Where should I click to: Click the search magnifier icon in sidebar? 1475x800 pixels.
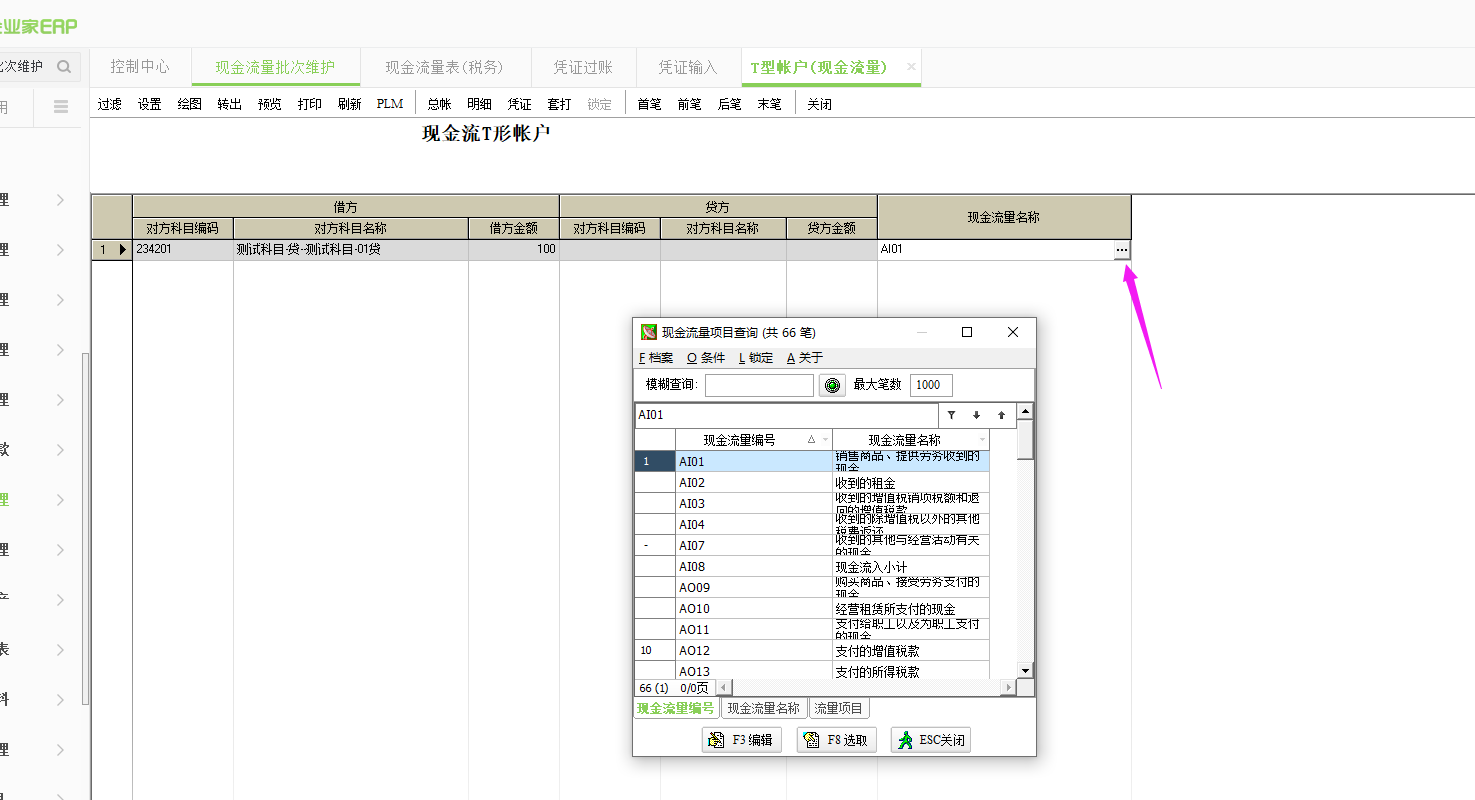coord(64,67)
